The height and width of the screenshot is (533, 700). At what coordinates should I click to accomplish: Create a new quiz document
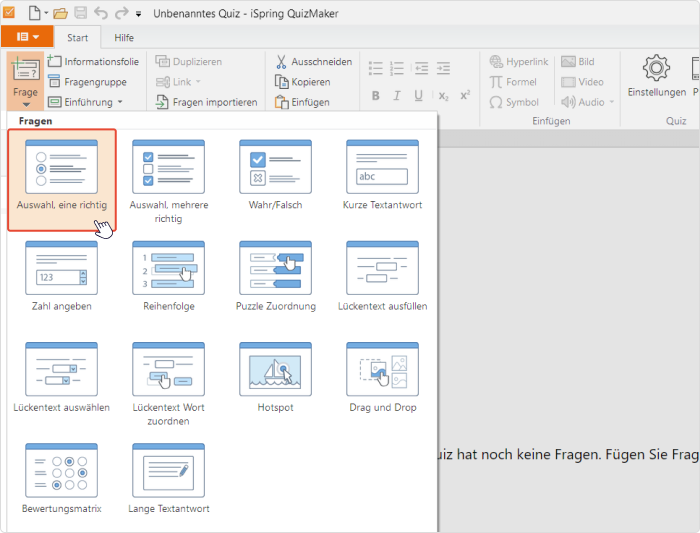[x=34, y=13]
